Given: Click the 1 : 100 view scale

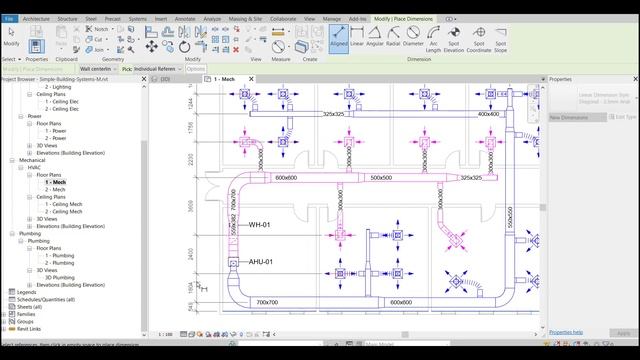Looking at the screenshot, I should [x=165, y=334].
